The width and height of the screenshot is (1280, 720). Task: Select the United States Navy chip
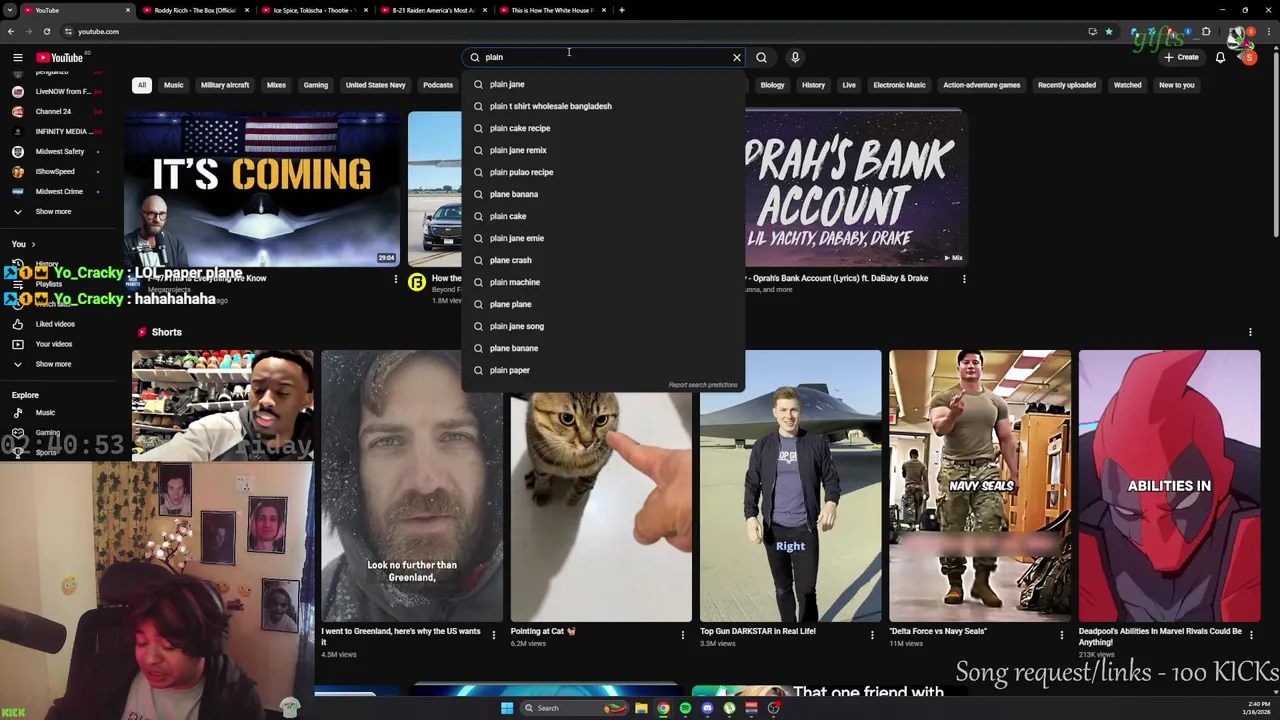tap(376, 85)
